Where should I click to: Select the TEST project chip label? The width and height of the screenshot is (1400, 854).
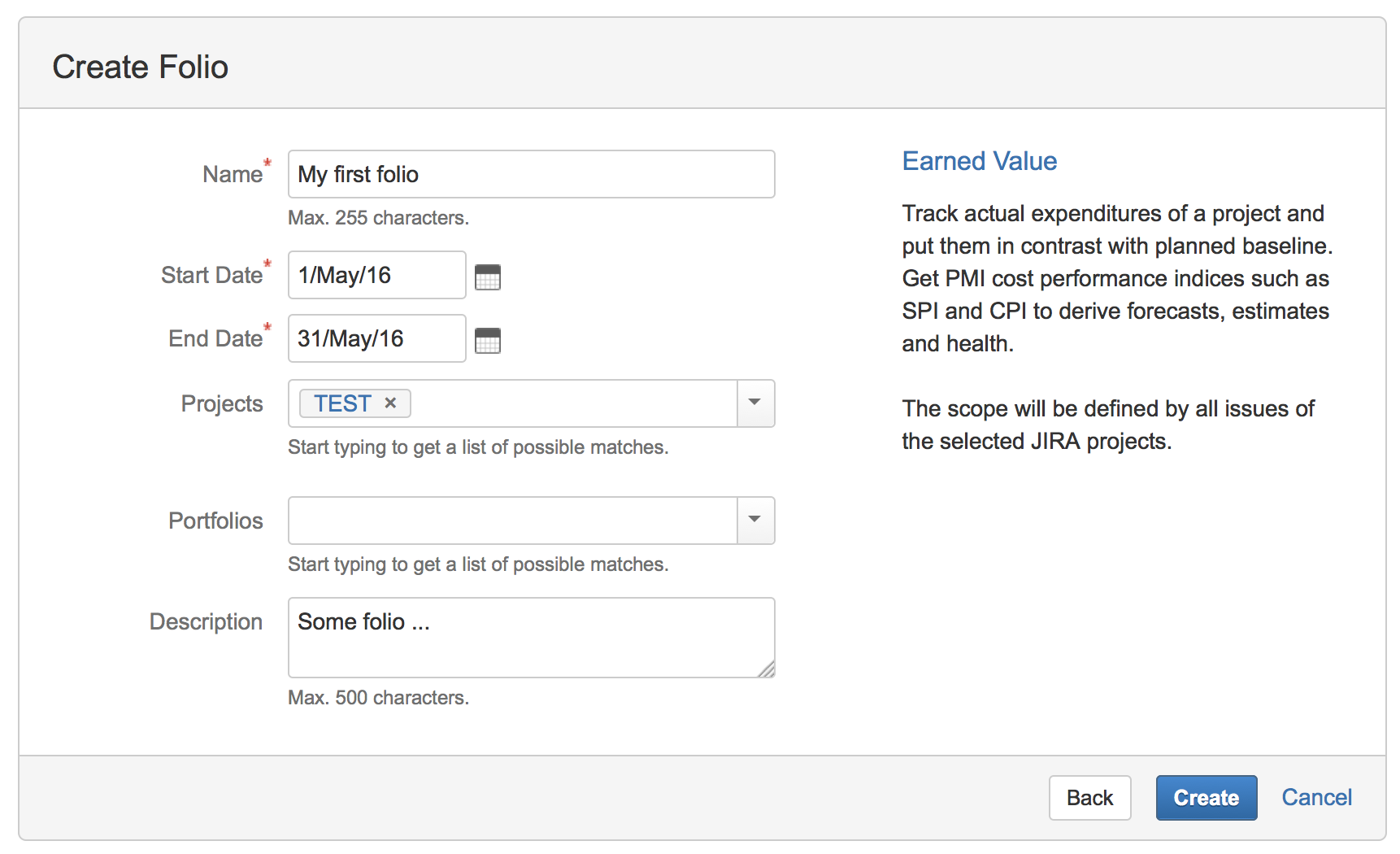[x=342, y=403]
